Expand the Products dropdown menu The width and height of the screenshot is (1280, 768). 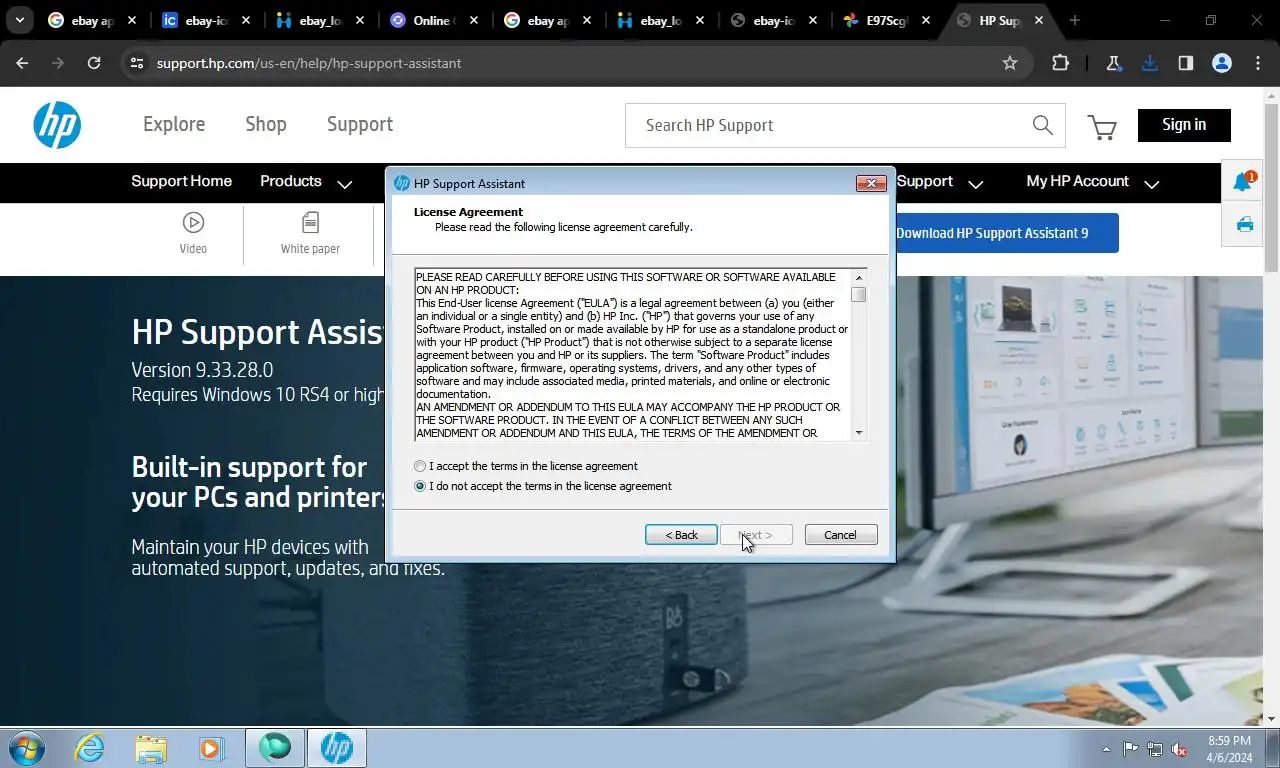click(306, 182)
